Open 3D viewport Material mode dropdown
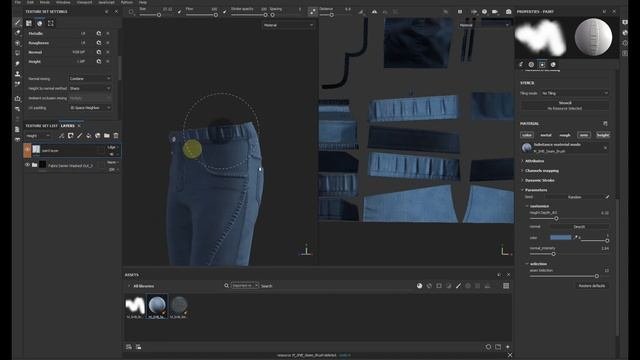 coord(288,25)
